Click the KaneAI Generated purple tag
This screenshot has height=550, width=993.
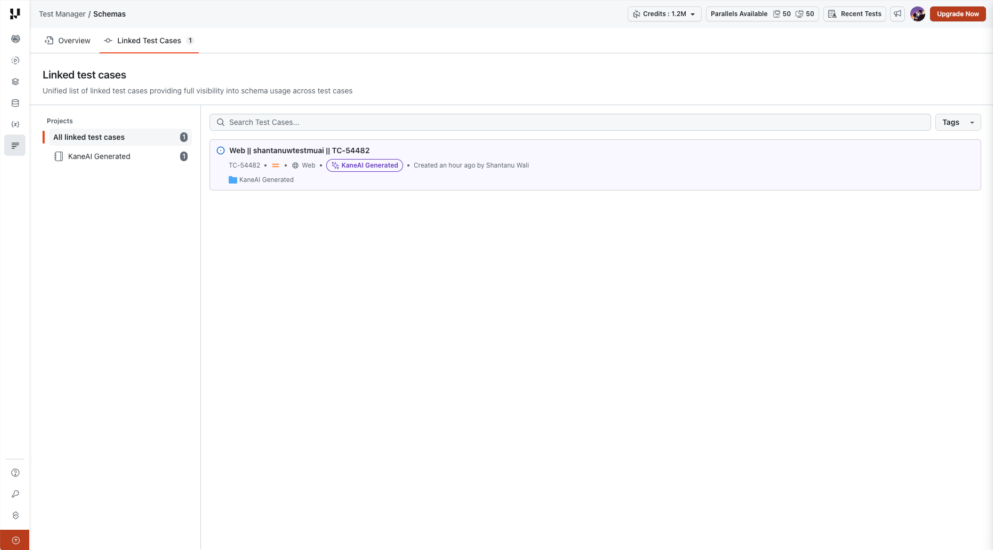[x=365, y=165]
